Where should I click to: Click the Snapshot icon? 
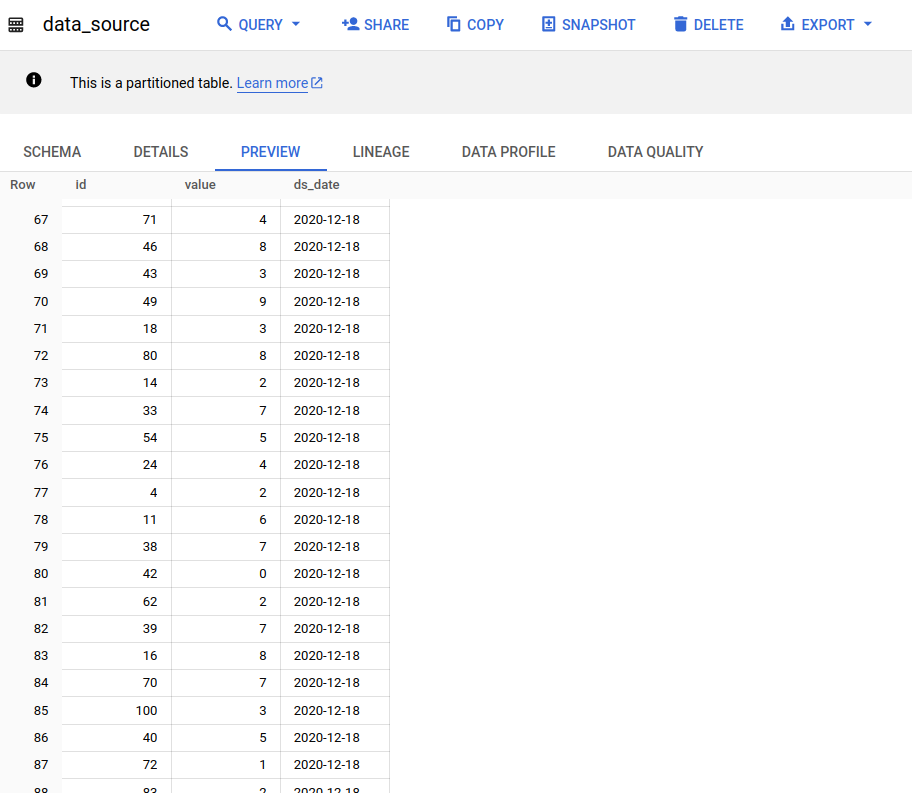pyautogui.click(x=548, y=24)
